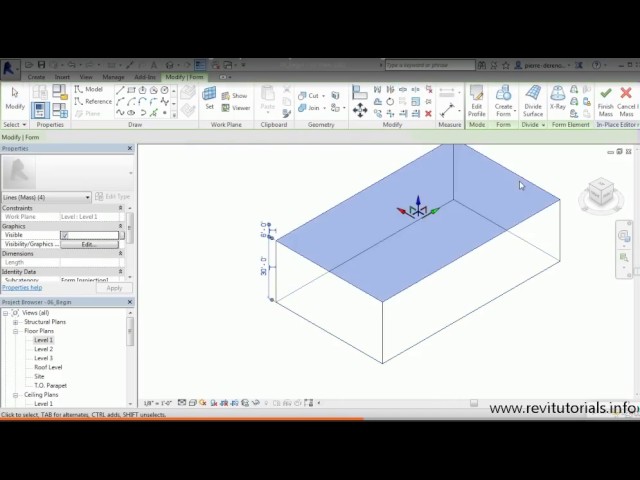
Task: Click Edit Profile
Action: [476, 101]
